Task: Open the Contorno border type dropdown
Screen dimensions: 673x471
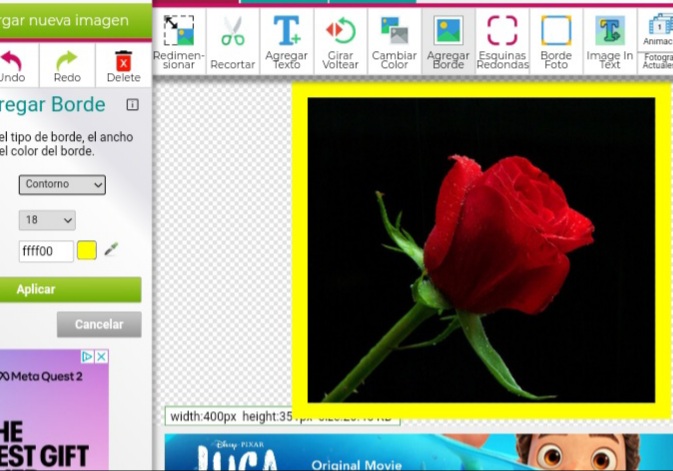Action: 62,185
